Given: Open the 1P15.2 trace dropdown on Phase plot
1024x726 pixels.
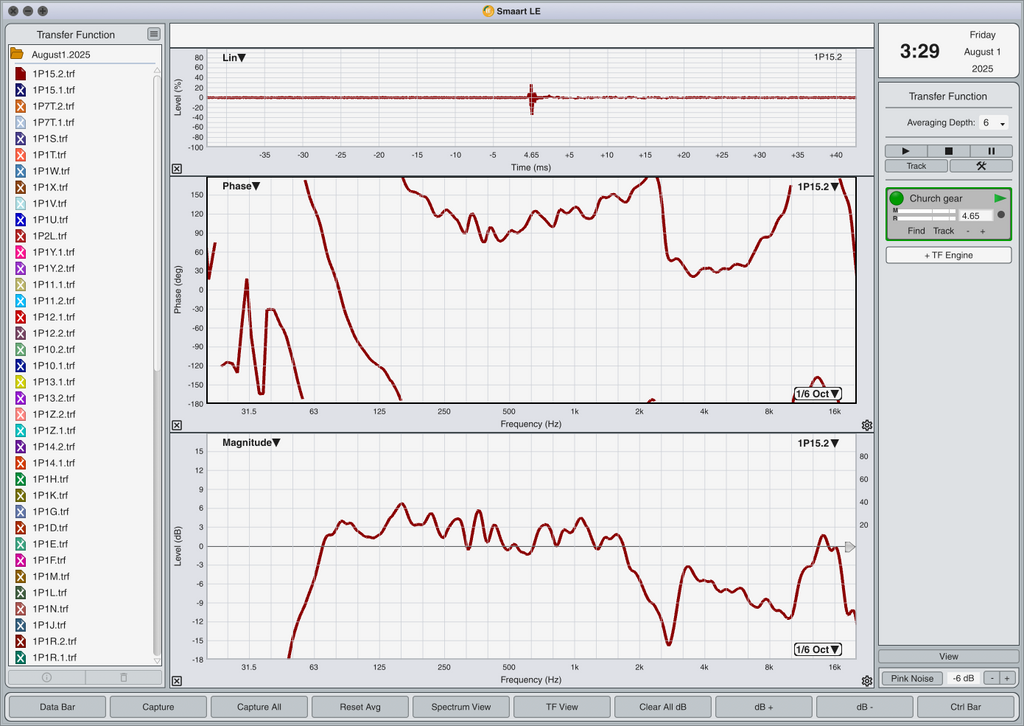Looking at the screenshot, I should point(818,187).
